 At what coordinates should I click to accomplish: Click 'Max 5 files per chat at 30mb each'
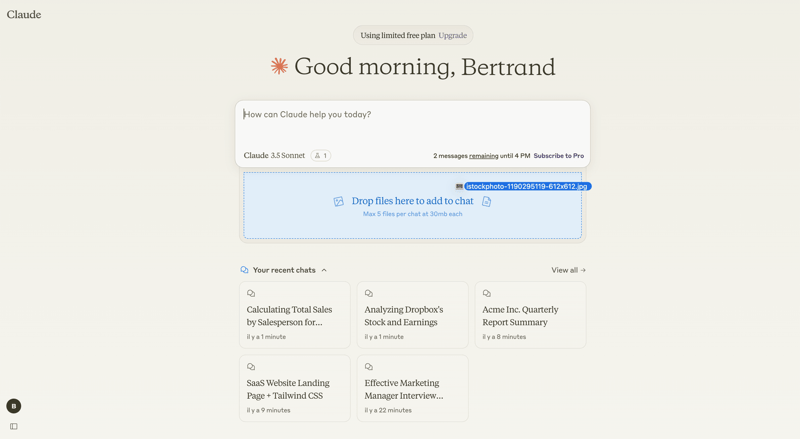pos(412,214)
